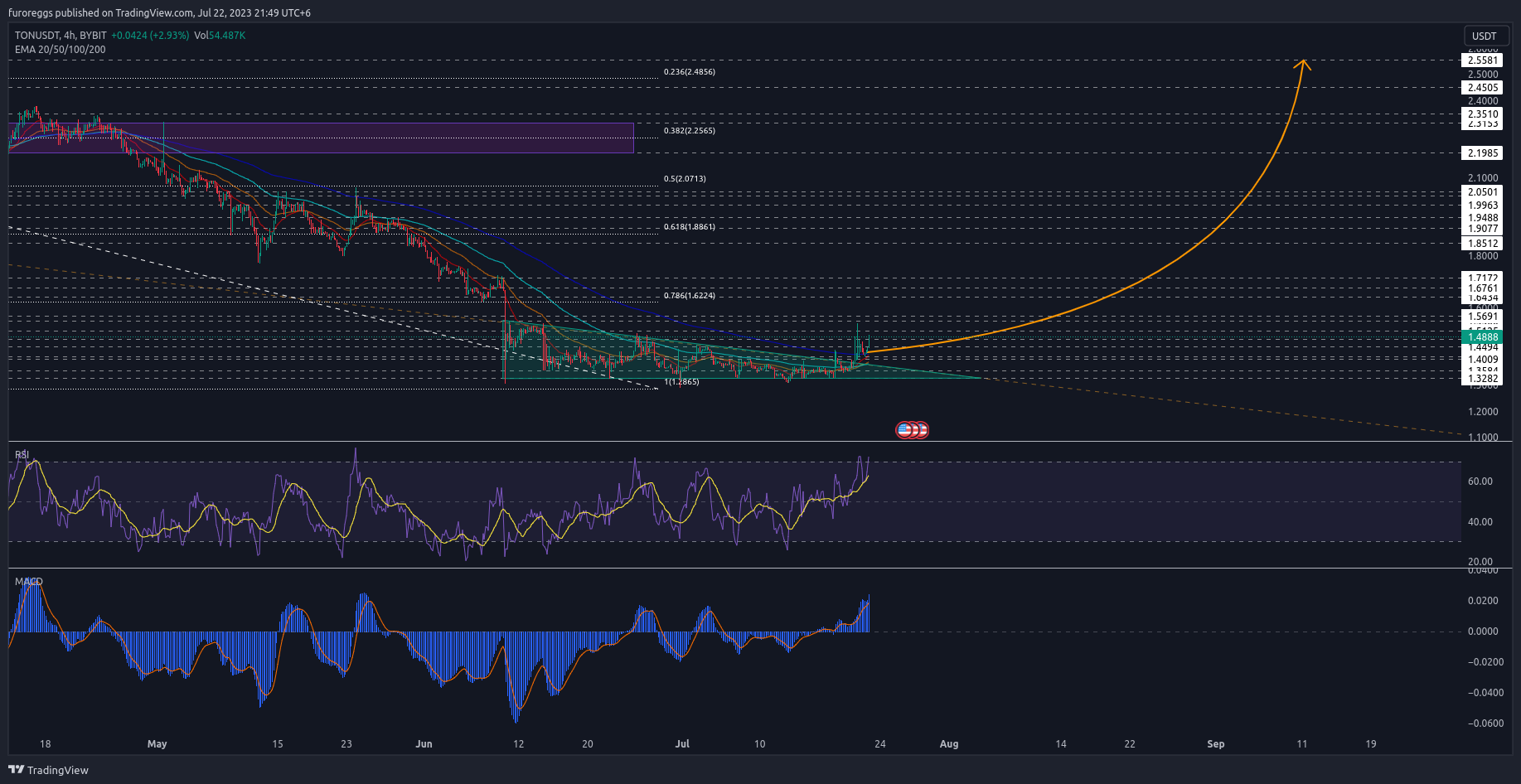Click the 1.8512 price level label
Screen dimensions: 1521x784
click(x=1482, y=244)
